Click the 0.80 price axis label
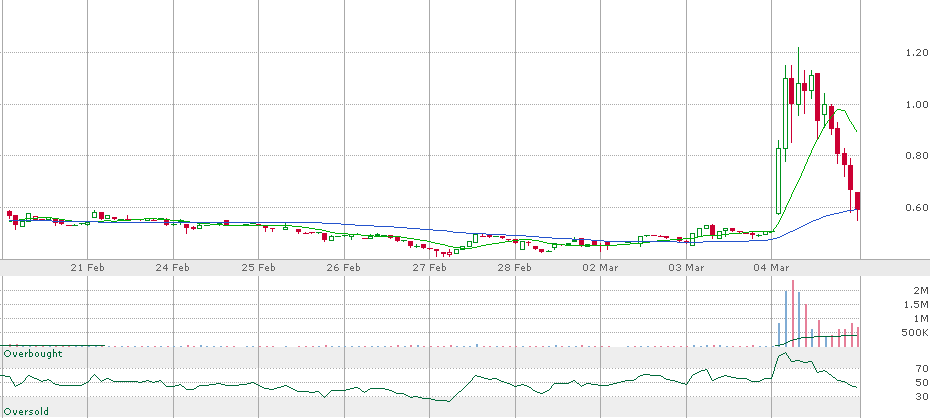The width and height of the screenshot is (930, 418). (917, 156)
